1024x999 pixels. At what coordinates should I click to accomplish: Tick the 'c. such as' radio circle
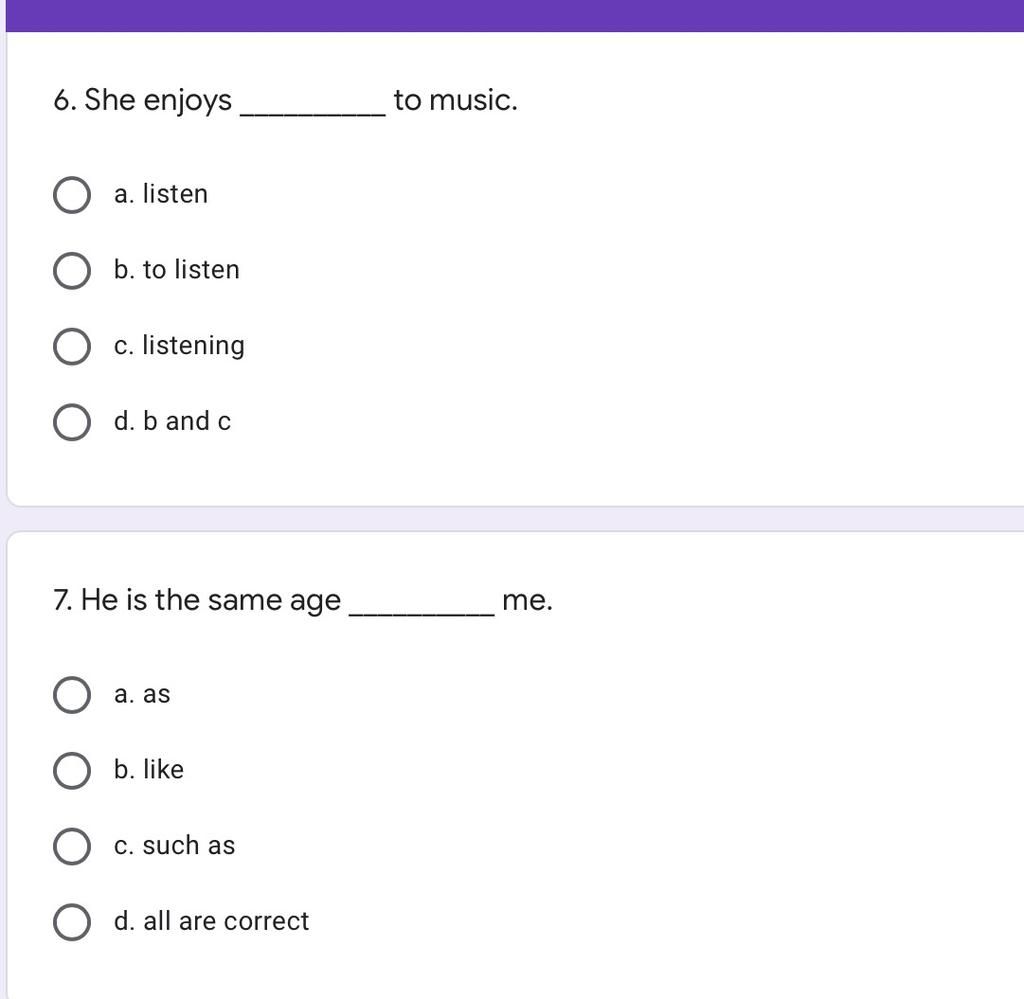(72, 846)
